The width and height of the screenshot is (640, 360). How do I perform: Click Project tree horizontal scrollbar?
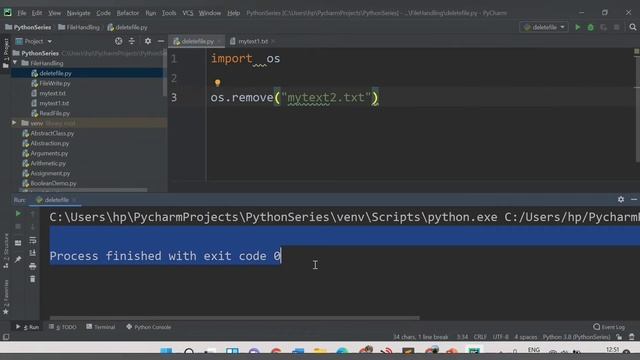(x=84, y=190)
